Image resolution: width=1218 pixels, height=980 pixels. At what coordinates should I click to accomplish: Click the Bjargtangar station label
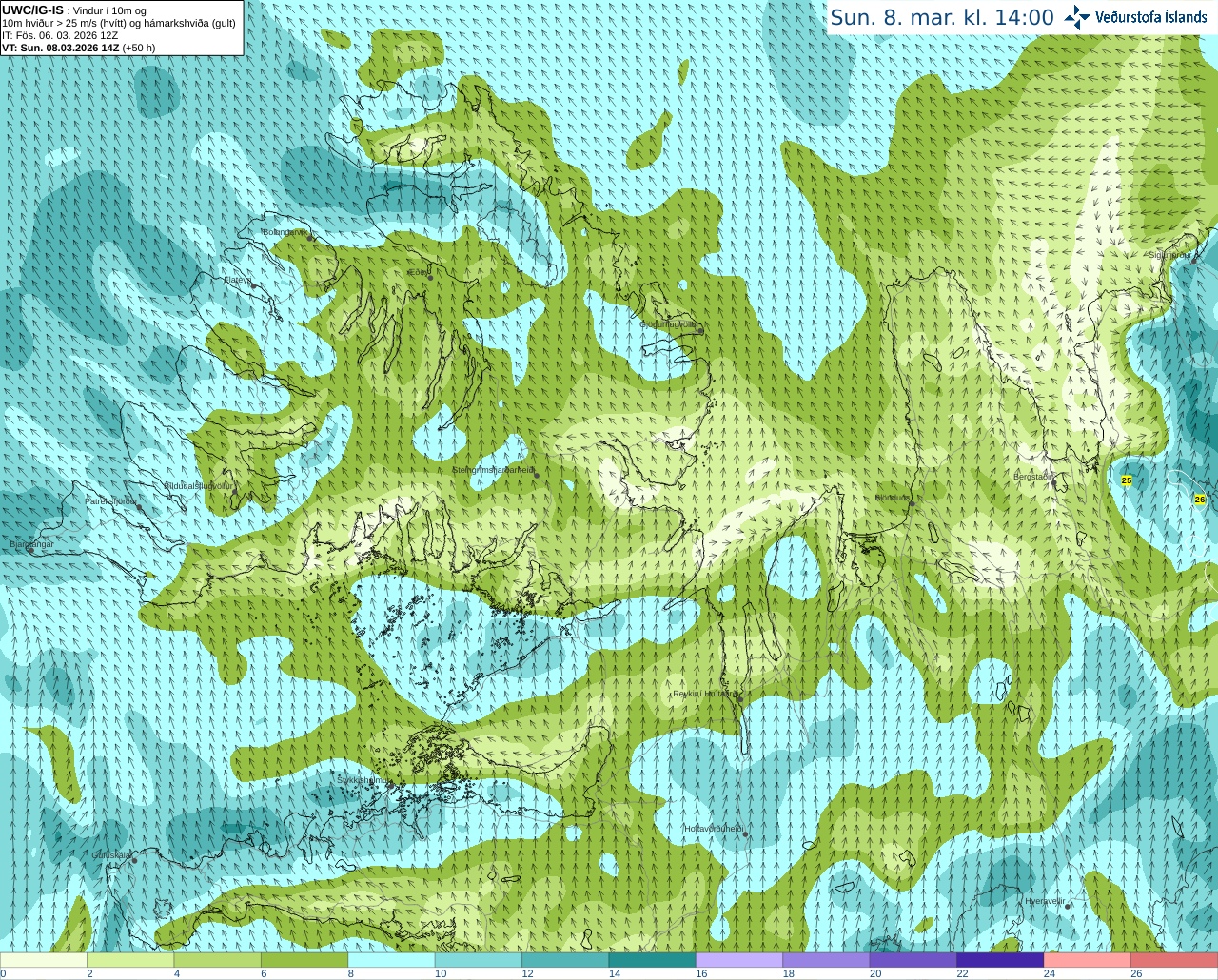31,544
